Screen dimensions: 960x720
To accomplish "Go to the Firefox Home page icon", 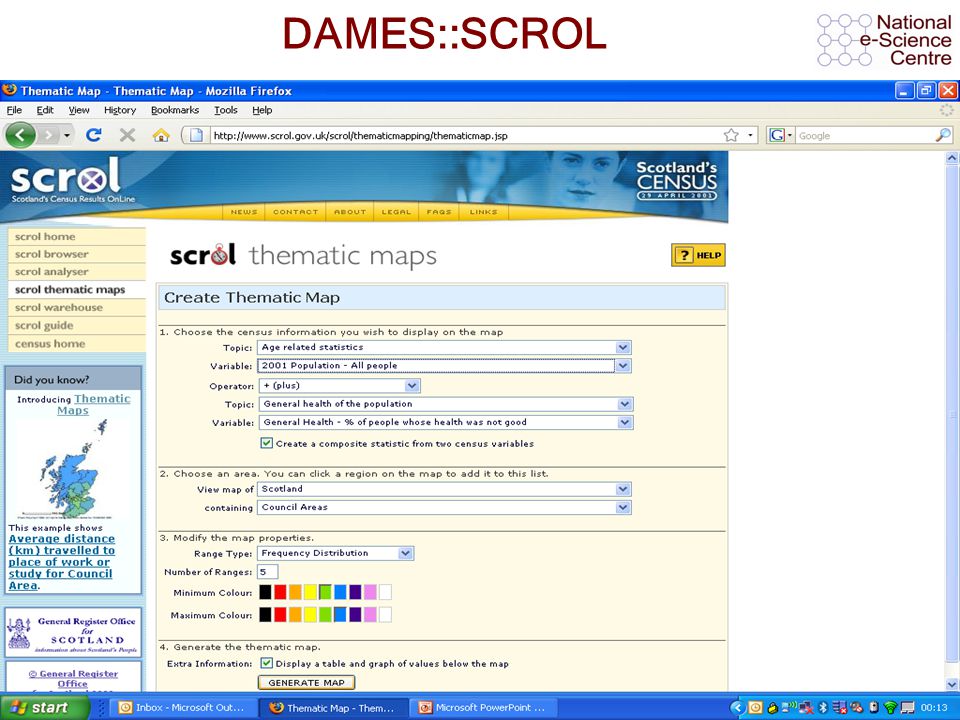I will [161, 135].
